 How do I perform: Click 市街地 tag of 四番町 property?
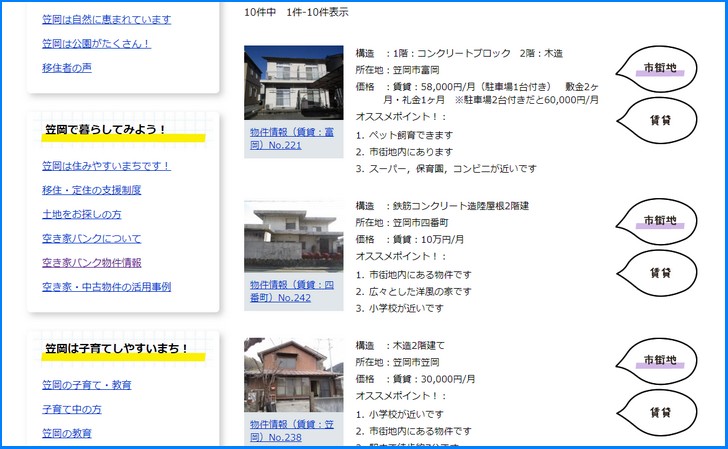(657, 221)
